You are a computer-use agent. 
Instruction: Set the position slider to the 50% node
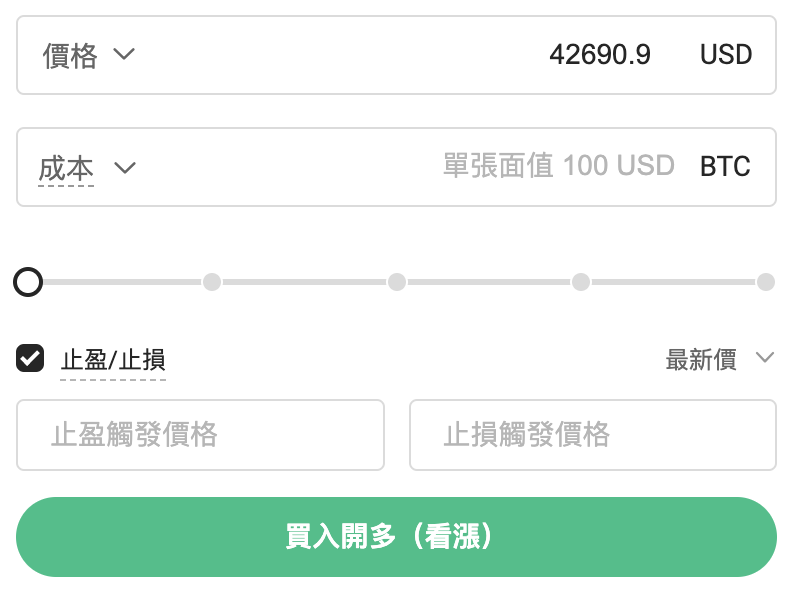[x=397, y=282]
